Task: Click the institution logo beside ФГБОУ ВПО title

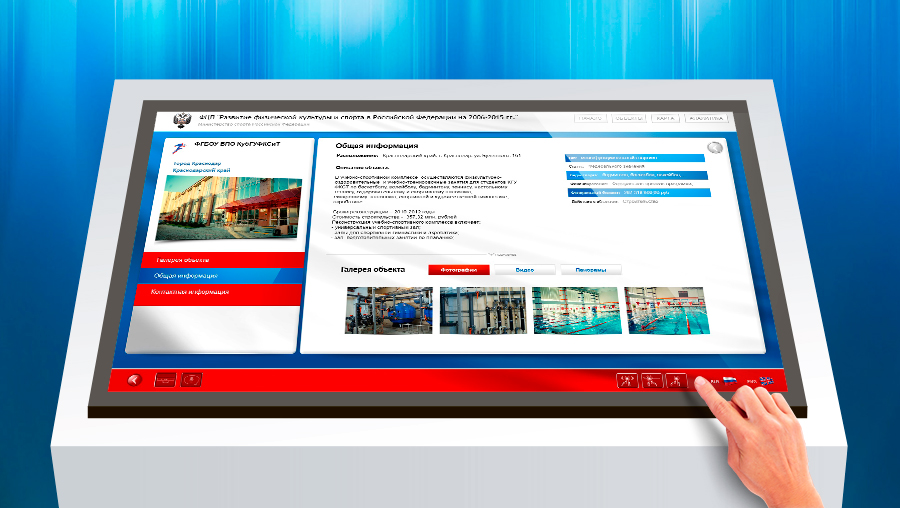Action: (x=180, y=148)
